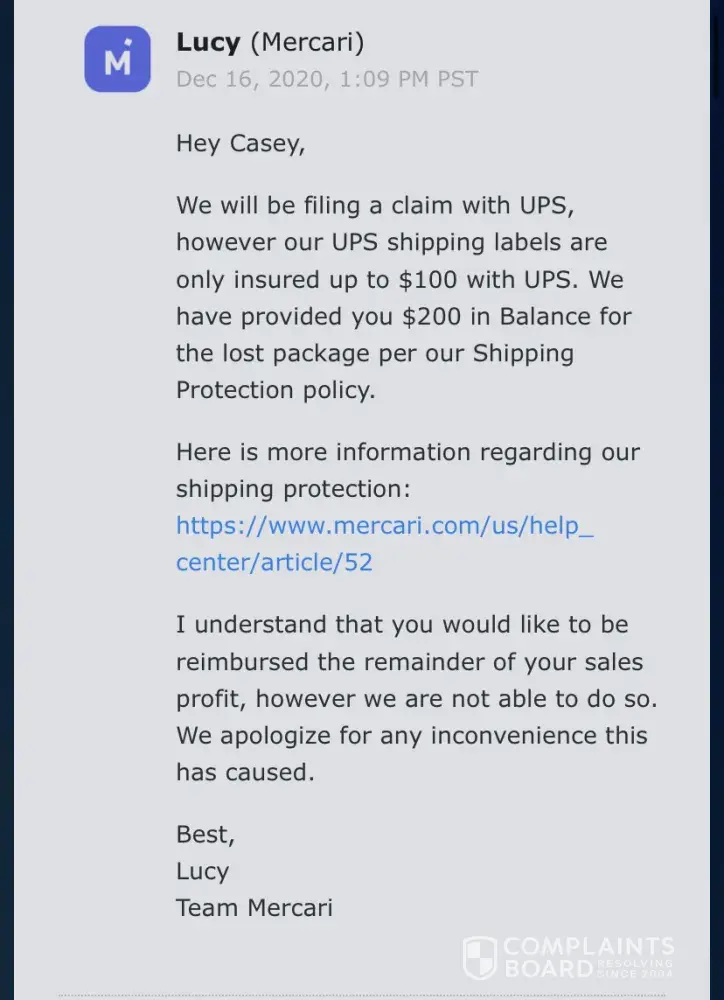Click "We will be filing a claim" line

click(372, 205)
